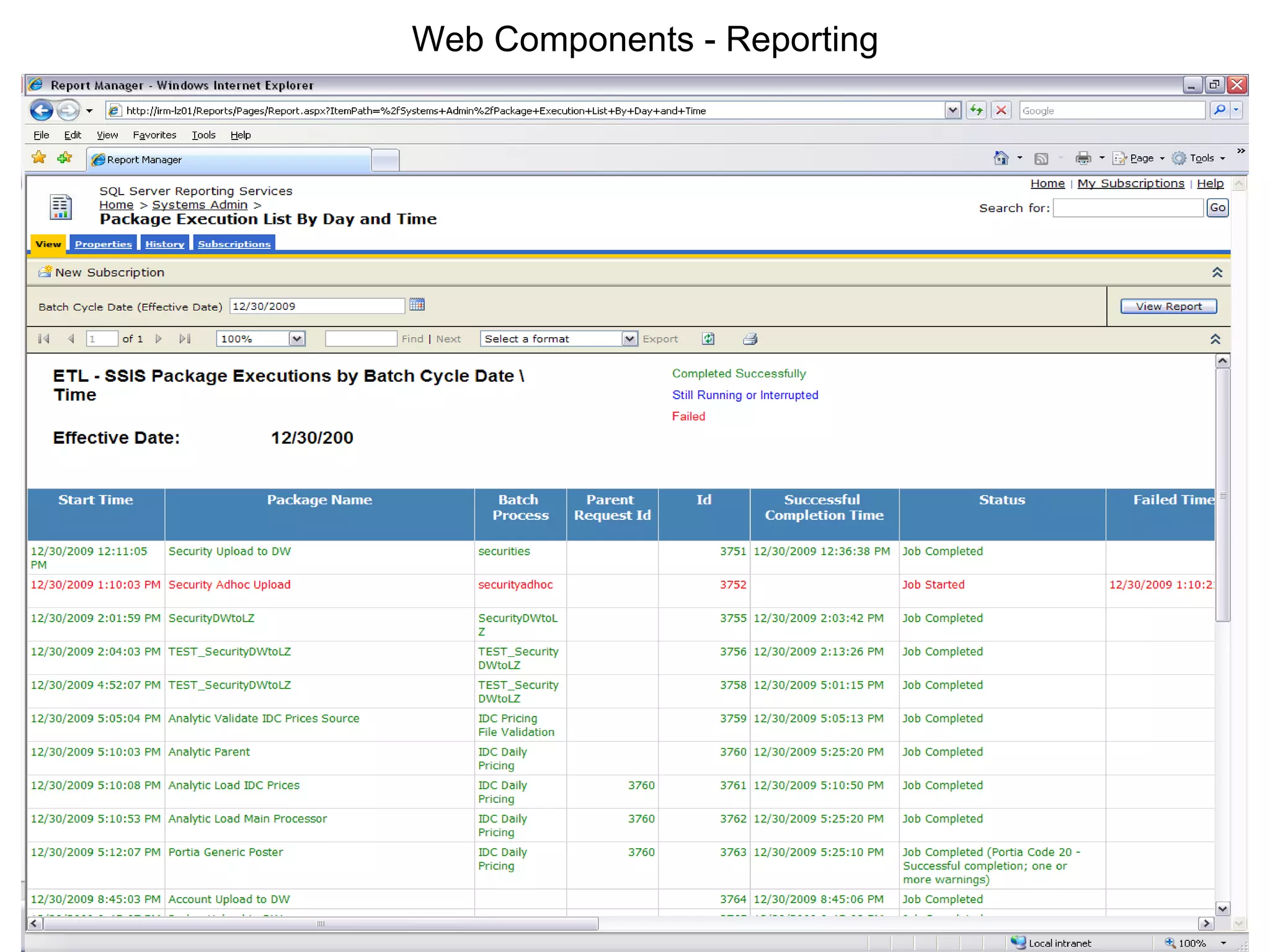Click the Export link
Image resolution: width=1270 pixels, height=952 pixels.
pyautogui.click(x=660, y=338)
